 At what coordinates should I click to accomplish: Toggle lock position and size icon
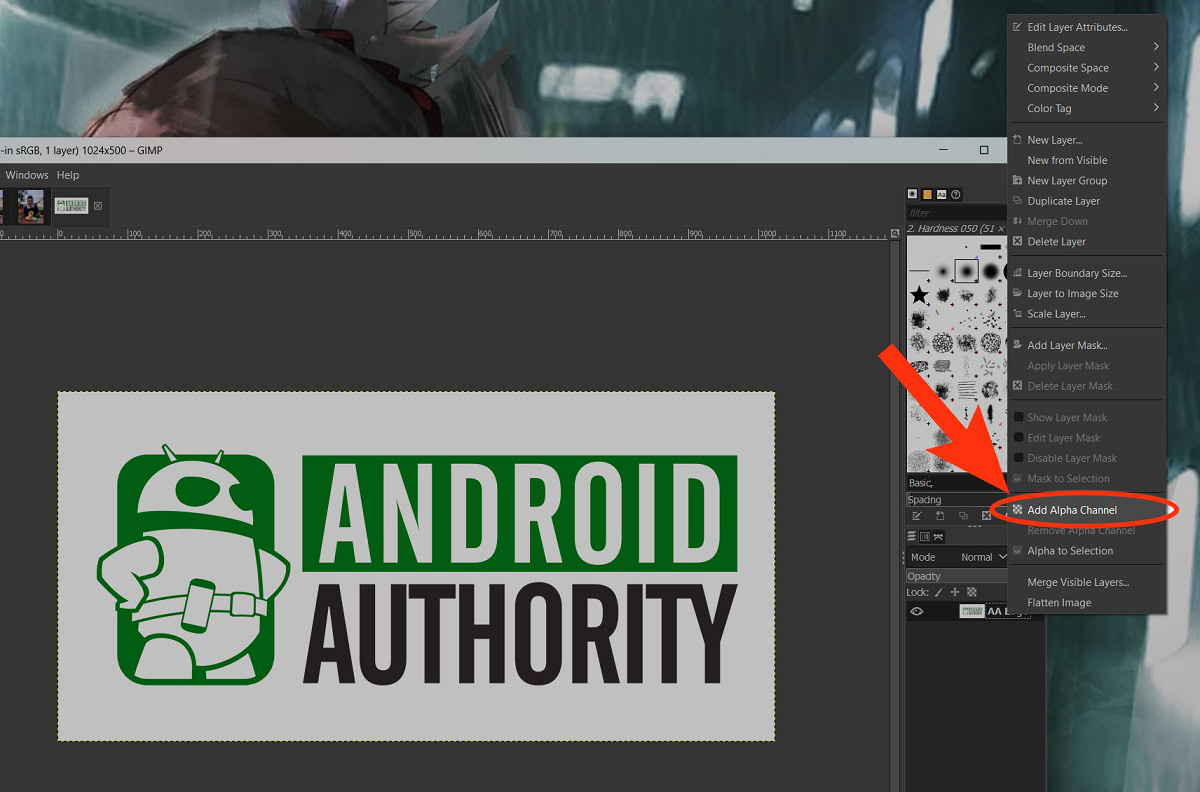click(x=955, y=593)
